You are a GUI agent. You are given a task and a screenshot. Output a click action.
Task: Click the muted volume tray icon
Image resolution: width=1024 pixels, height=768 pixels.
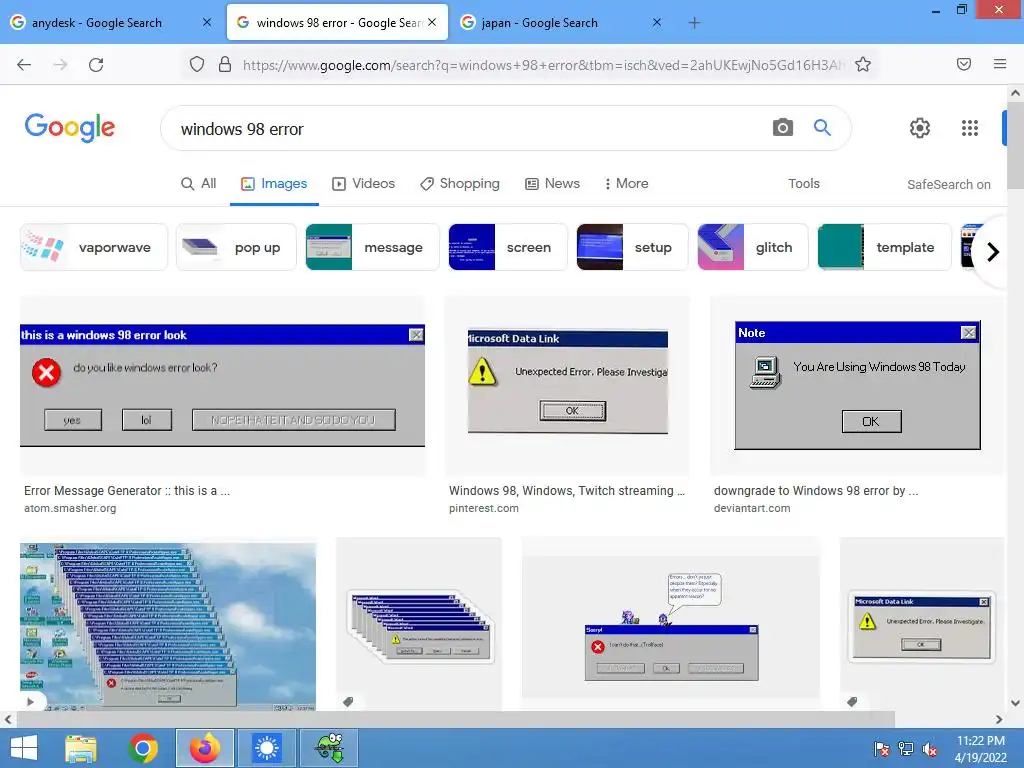[x=930, y=749]
